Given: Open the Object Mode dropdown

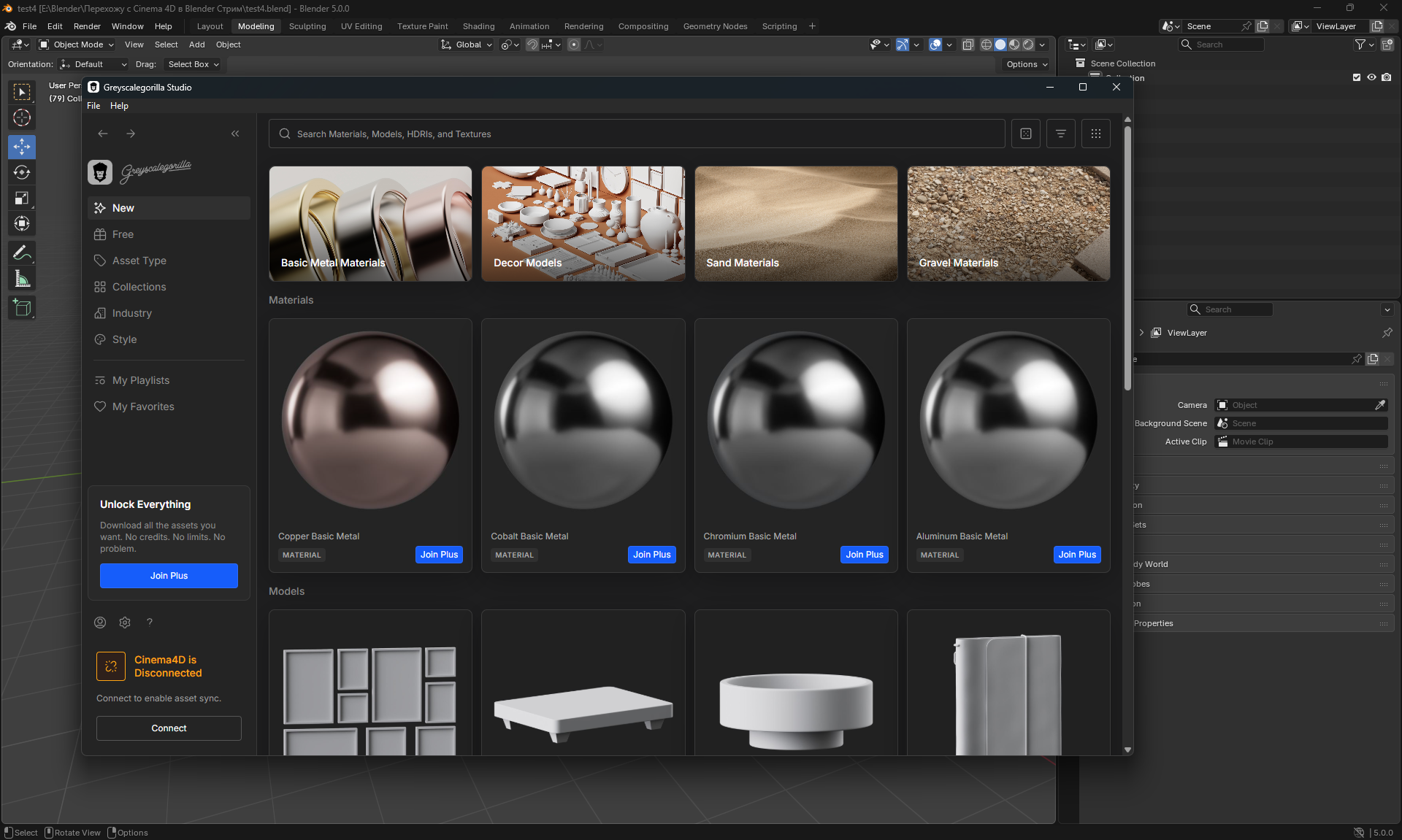Looking at the screenshot, I should pyautogui.click(x=77, y=45).
